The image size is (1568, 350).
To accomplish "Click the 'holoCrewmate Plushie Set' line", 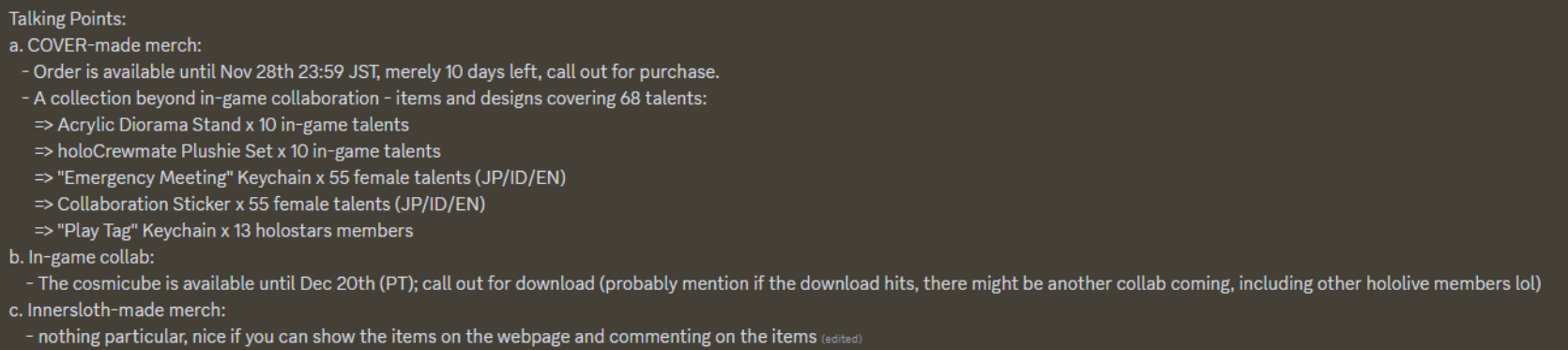I will (x=237, y=151).
